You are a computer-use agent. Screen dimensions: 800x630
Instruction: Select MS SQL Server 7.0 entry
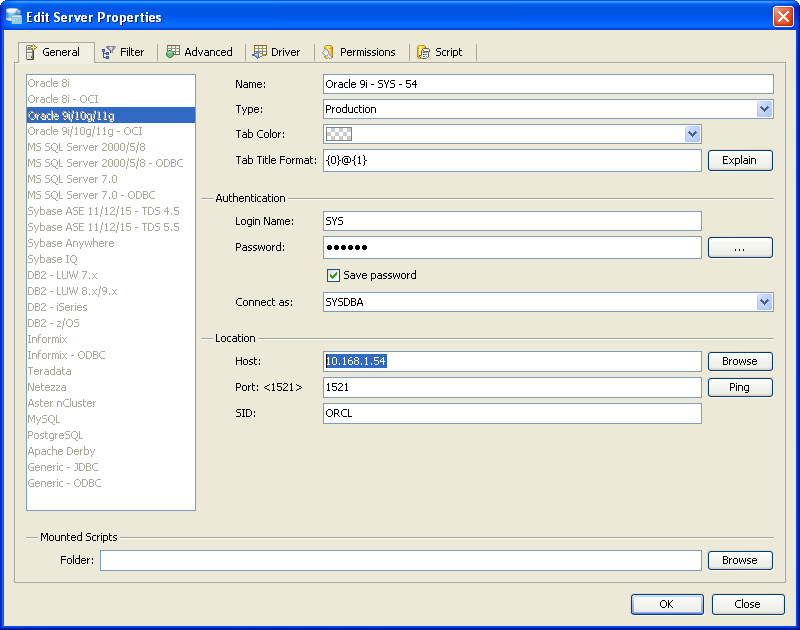111,179
